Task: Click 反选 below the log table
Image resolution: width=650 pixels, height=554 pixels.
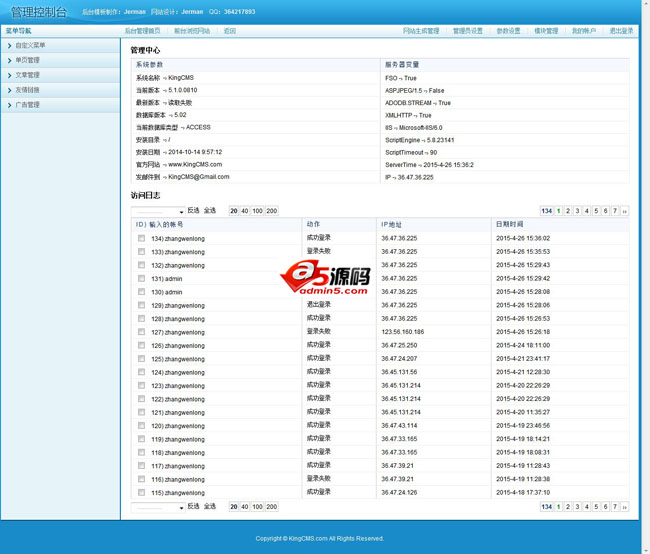Action: [x=193, y=506]
